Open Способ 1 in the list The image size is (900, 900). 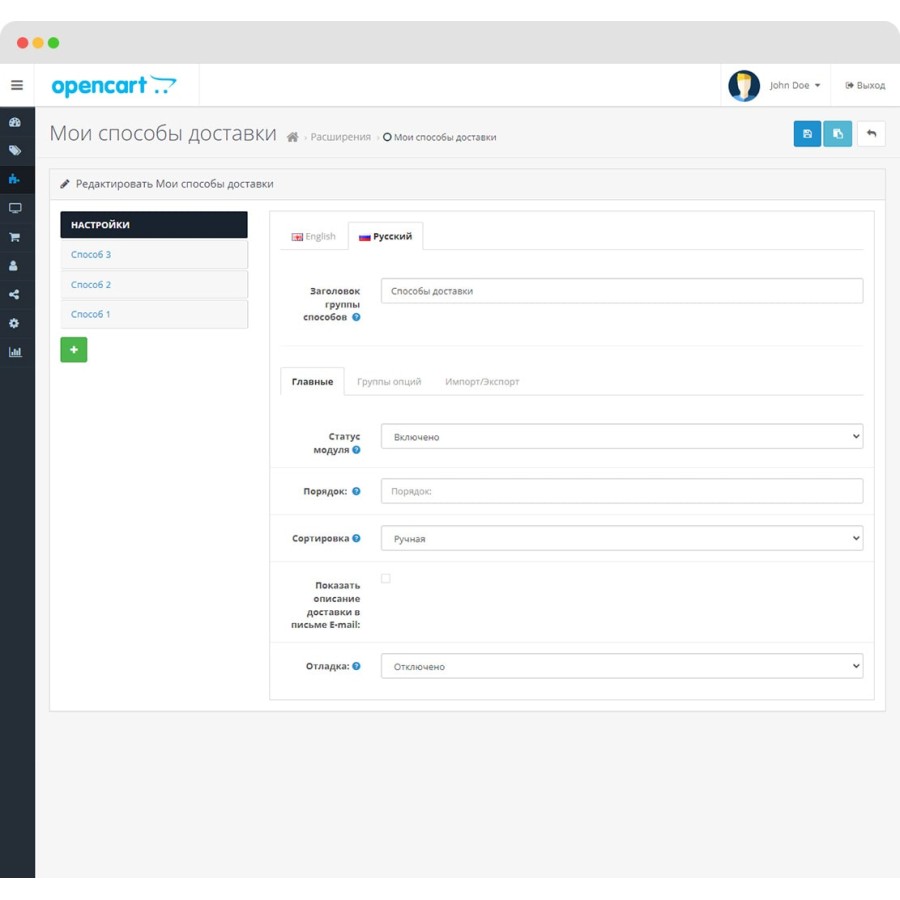[x=154, y=315]
